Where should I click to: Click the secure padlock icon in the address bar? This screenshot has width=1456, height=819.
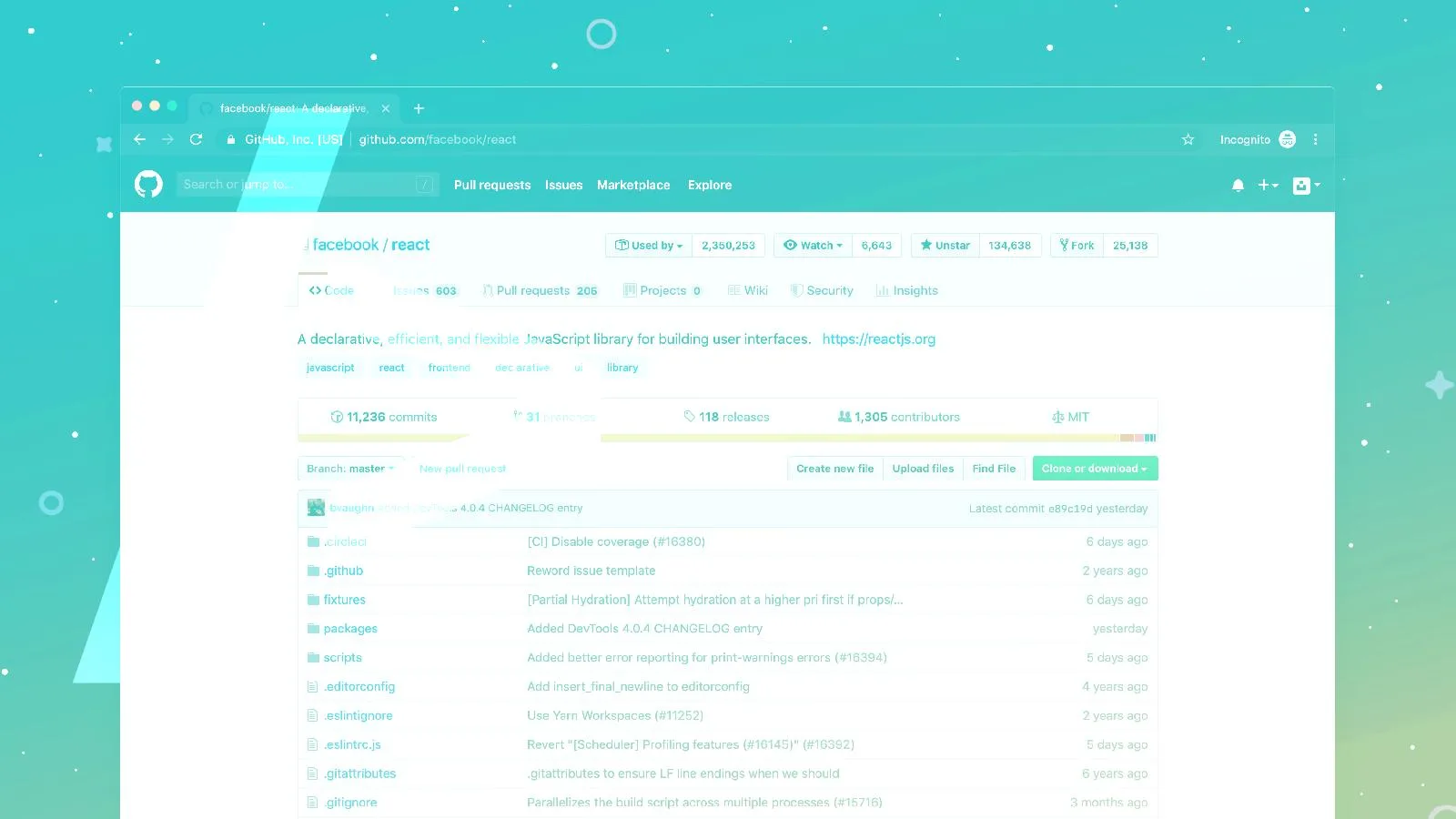pyautogui.click(x=230, y=139)
